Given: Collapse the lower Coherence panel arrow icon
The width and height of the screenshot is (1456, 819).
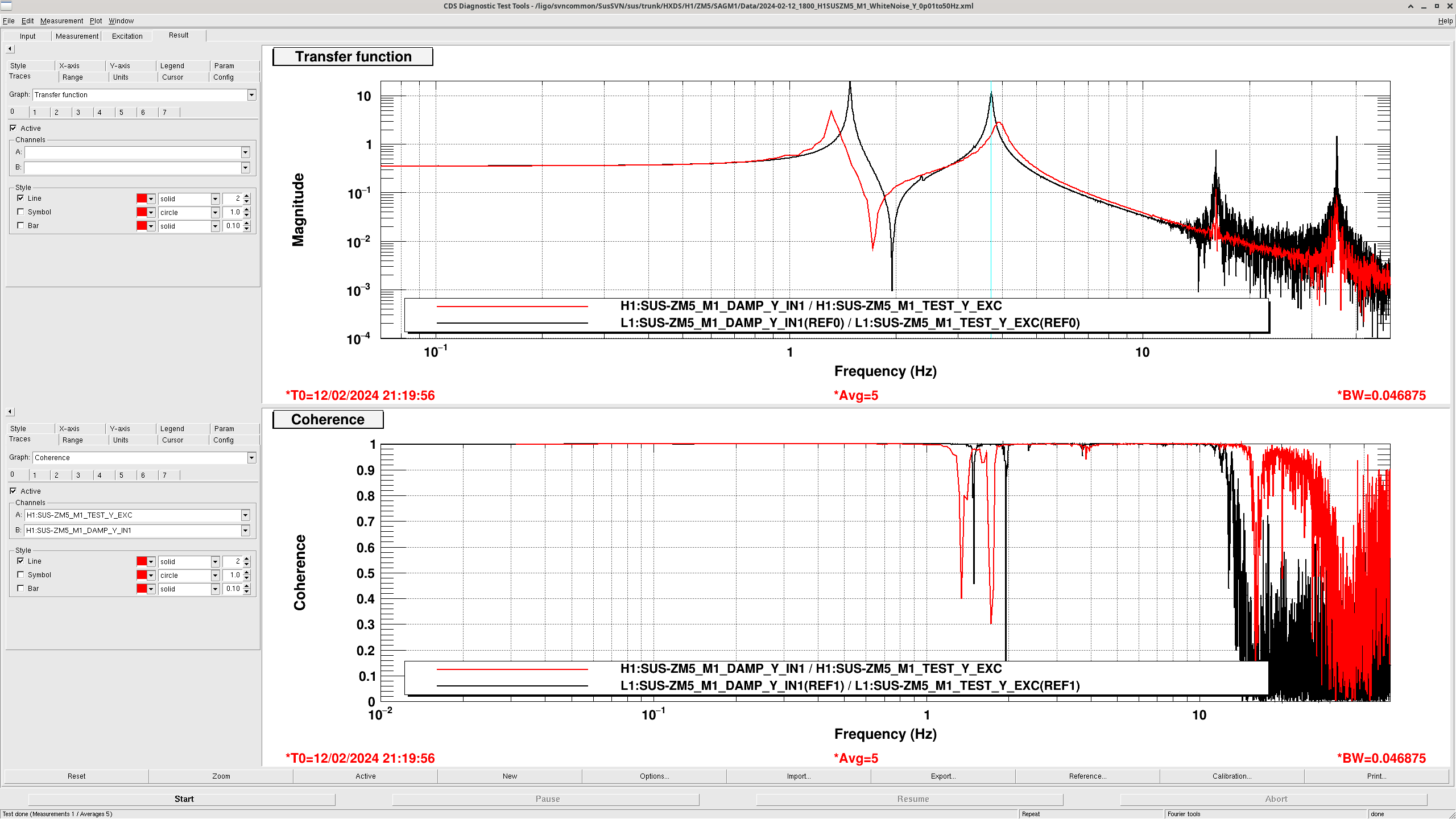Looking at the screenshot, I should click(x=10, y=412).
